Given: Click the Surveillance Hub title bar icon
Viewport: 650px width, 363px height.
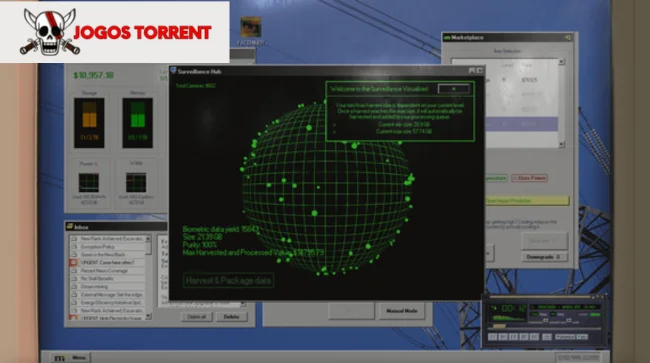Looking at the screenshot, I should click(x=173, y=71).
